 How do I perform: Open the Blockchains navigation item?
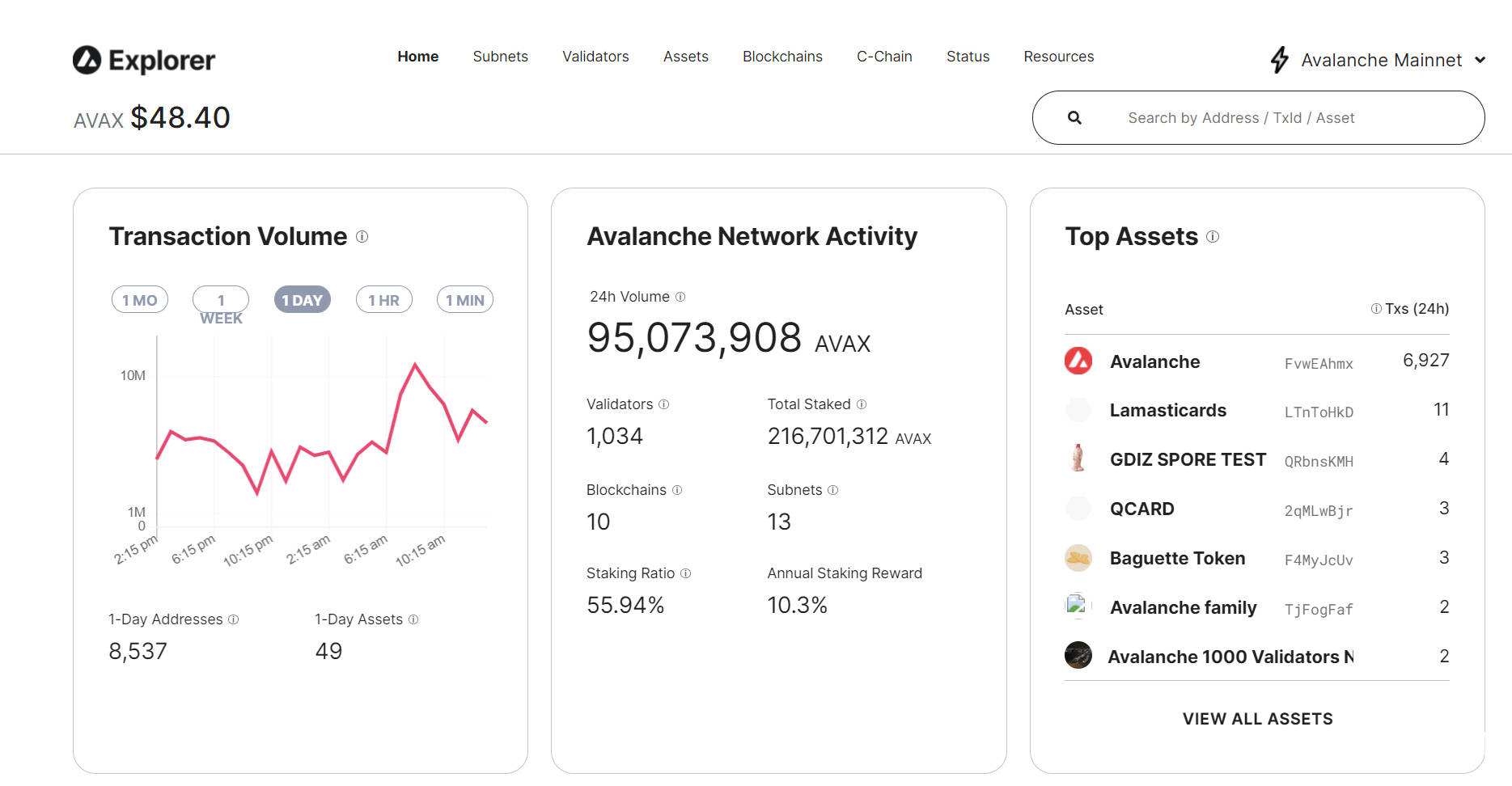(x=782, y=57)
